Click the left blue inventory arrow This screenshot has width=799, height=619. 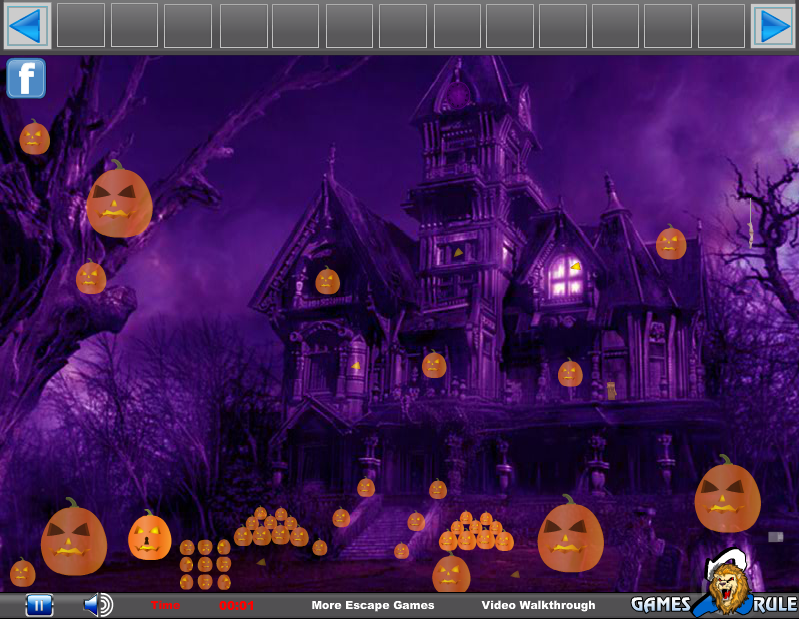[27, 25]
